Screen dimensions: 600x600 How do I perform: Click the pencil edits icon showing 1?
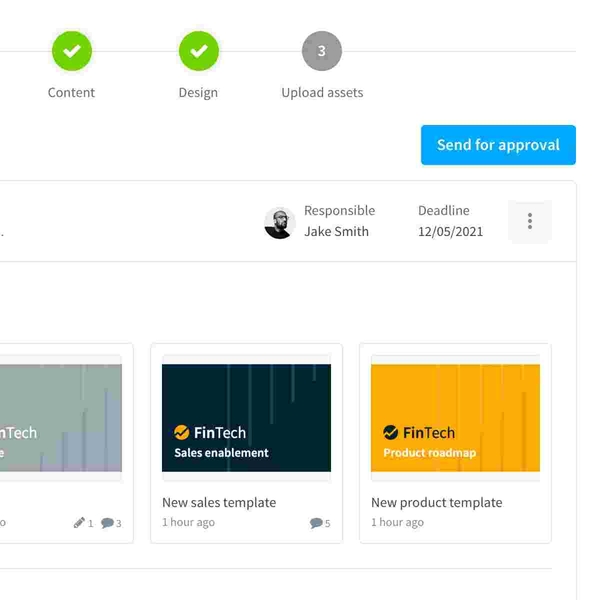tap(79, 523)
